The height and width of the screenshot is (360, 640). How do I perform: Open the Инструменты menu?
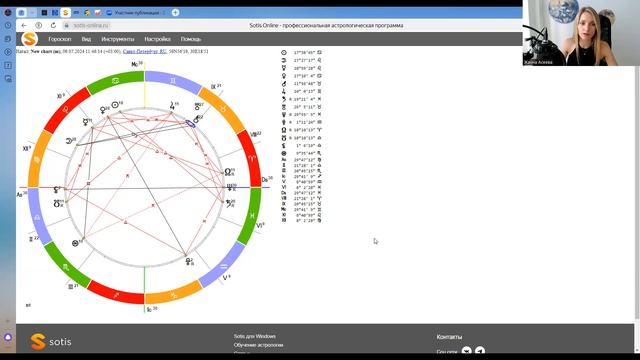118,39
